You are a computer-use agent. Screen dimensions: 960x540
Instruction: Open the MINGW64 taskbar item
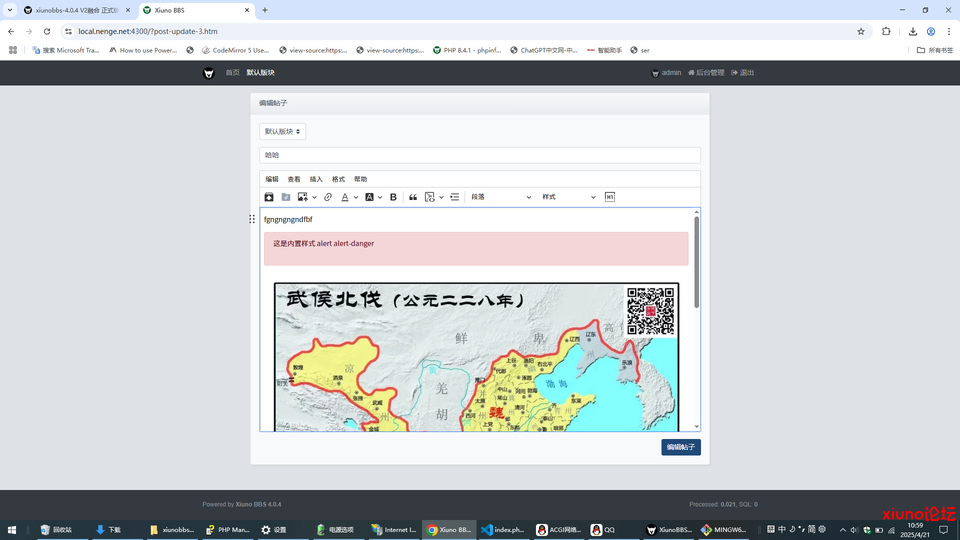pyautogui.click(x=724, y=530)
